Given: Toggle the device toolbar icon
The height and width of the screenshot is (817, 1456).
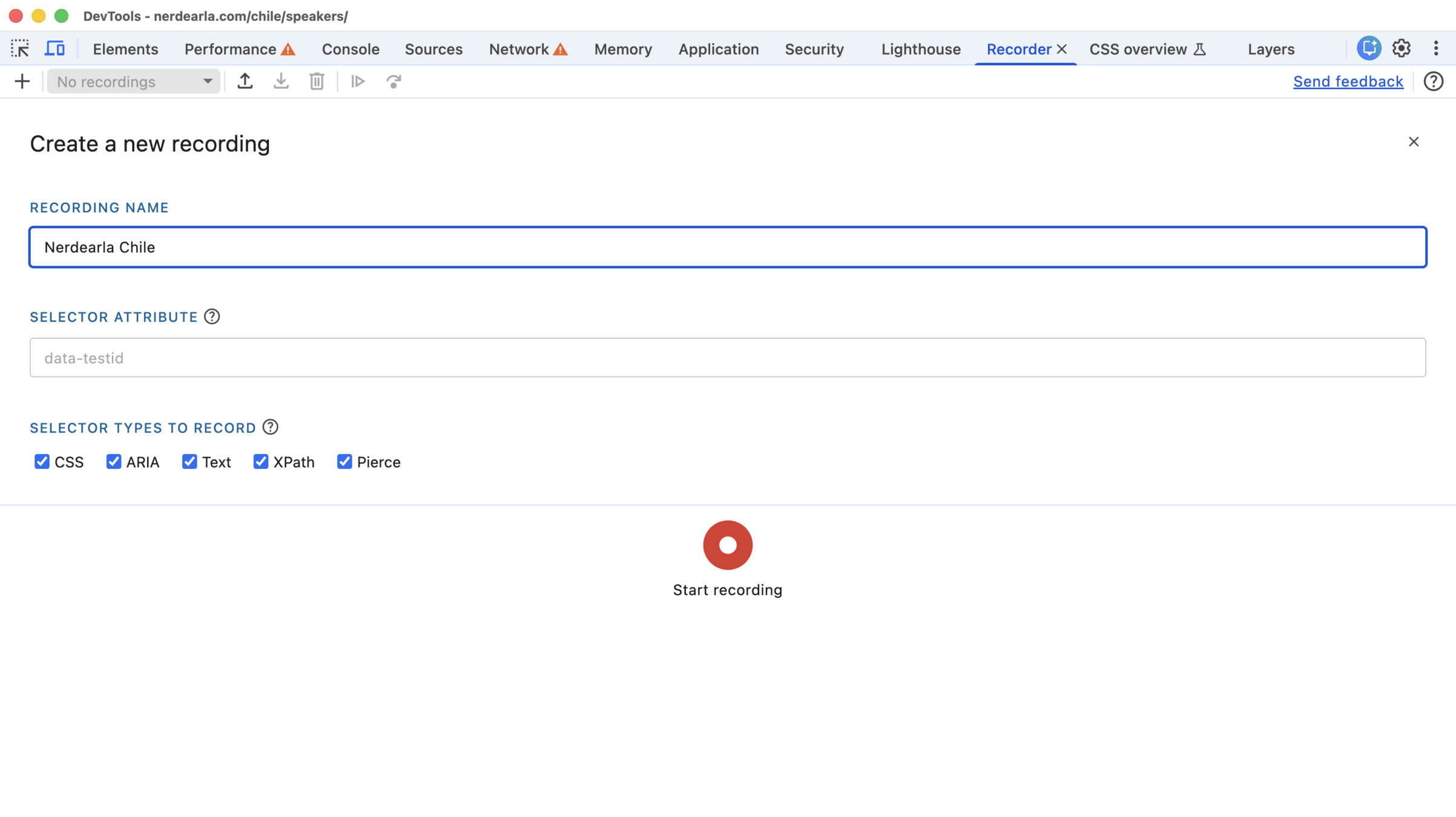Looking at the screenshot, I should (54, 48).
